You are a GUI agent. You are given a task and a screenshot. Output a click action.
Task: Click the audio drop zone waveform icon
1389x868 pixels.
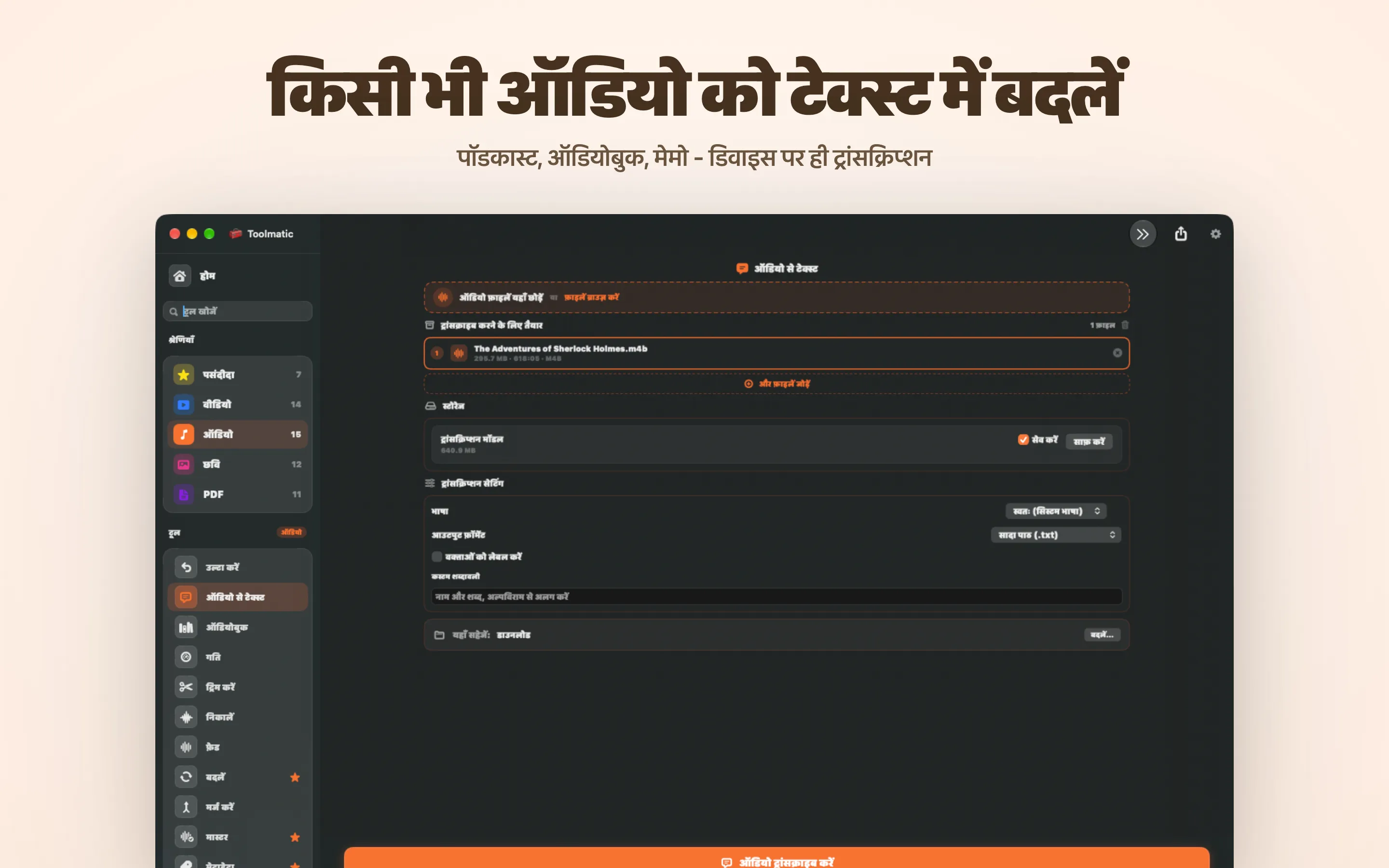(443, 298)
